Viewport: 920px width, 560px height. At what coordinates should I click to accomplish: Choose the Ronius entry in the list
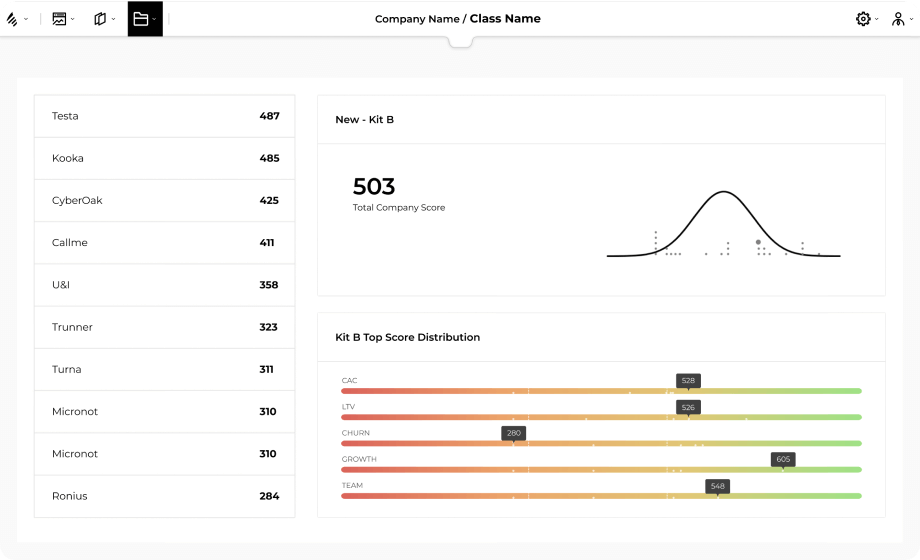tap(165, 496)
